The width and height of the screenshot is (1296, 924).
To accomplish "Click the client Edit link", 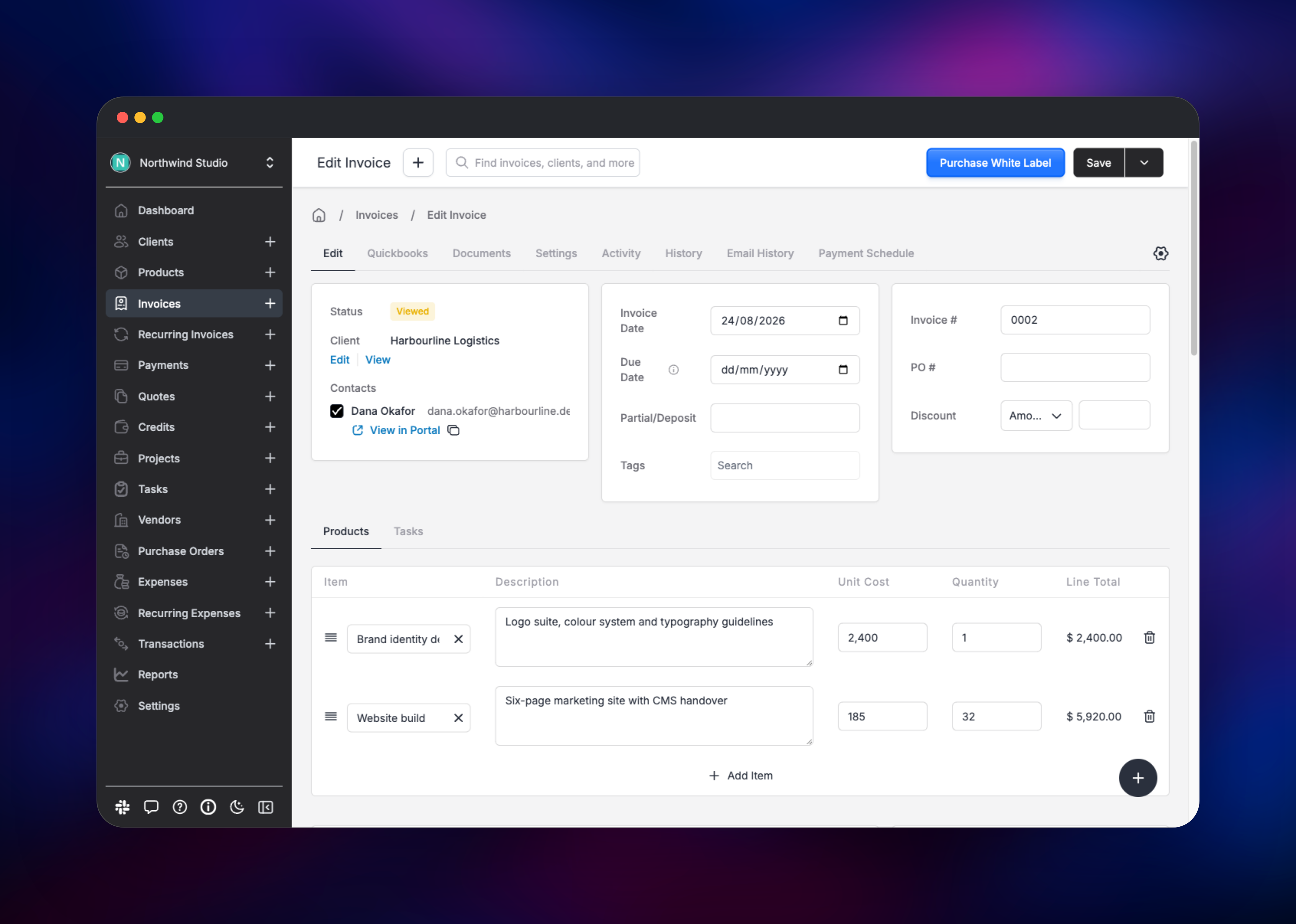I will tap(340, 360).
